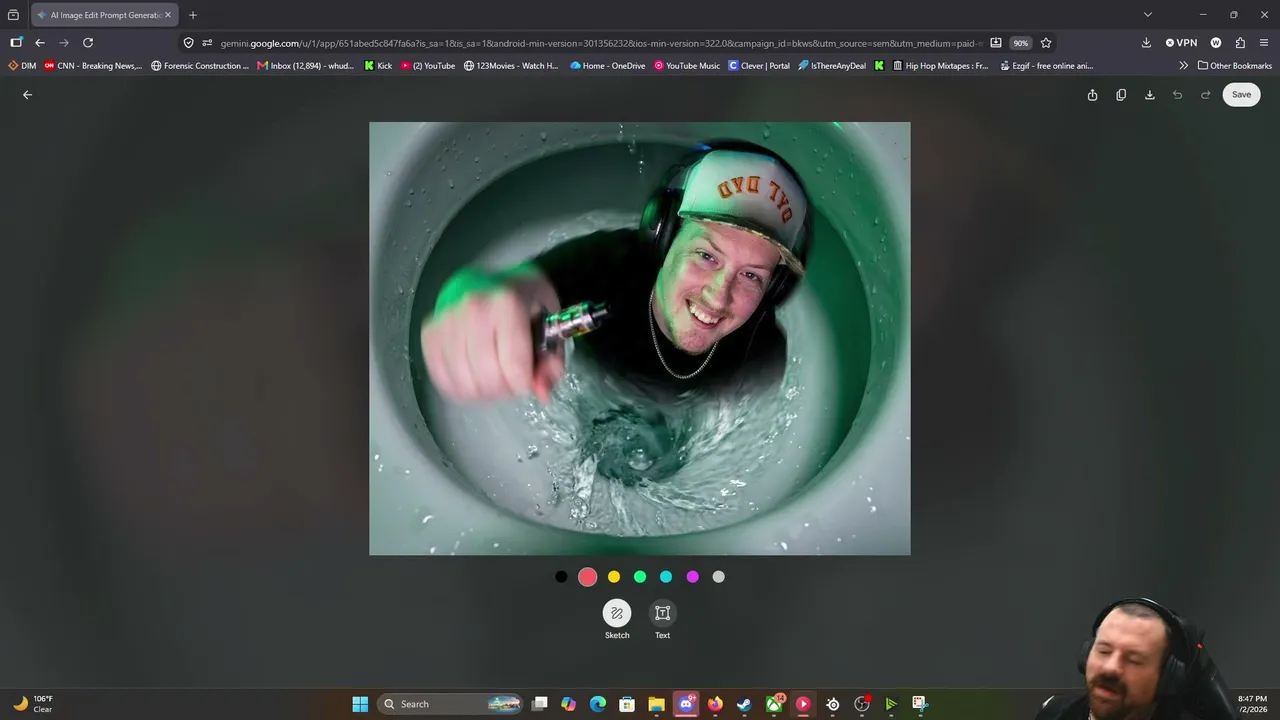The height and width of the screenshot is (720, 1280).
Task: Open the VPN button
Action: pos(1181,43)
